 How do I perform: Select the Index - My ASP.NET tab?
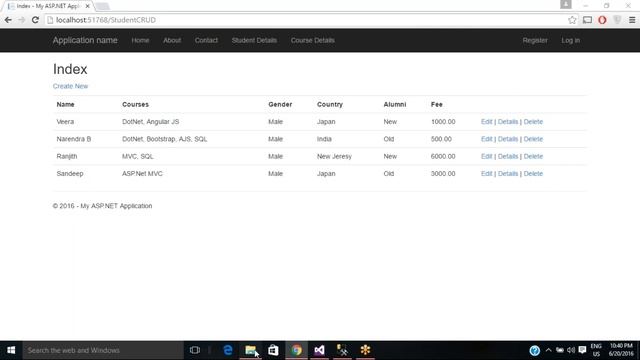[x=48, y=6]
